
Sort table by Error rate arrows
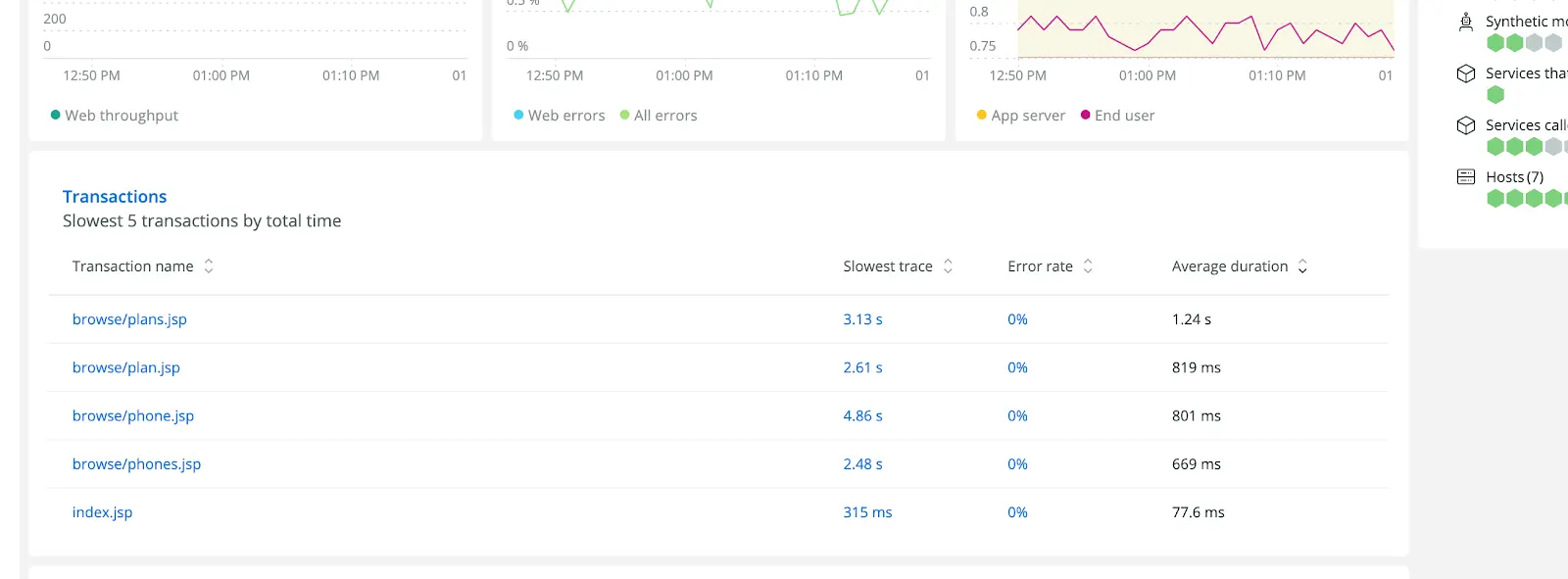tap(1088, 266)
